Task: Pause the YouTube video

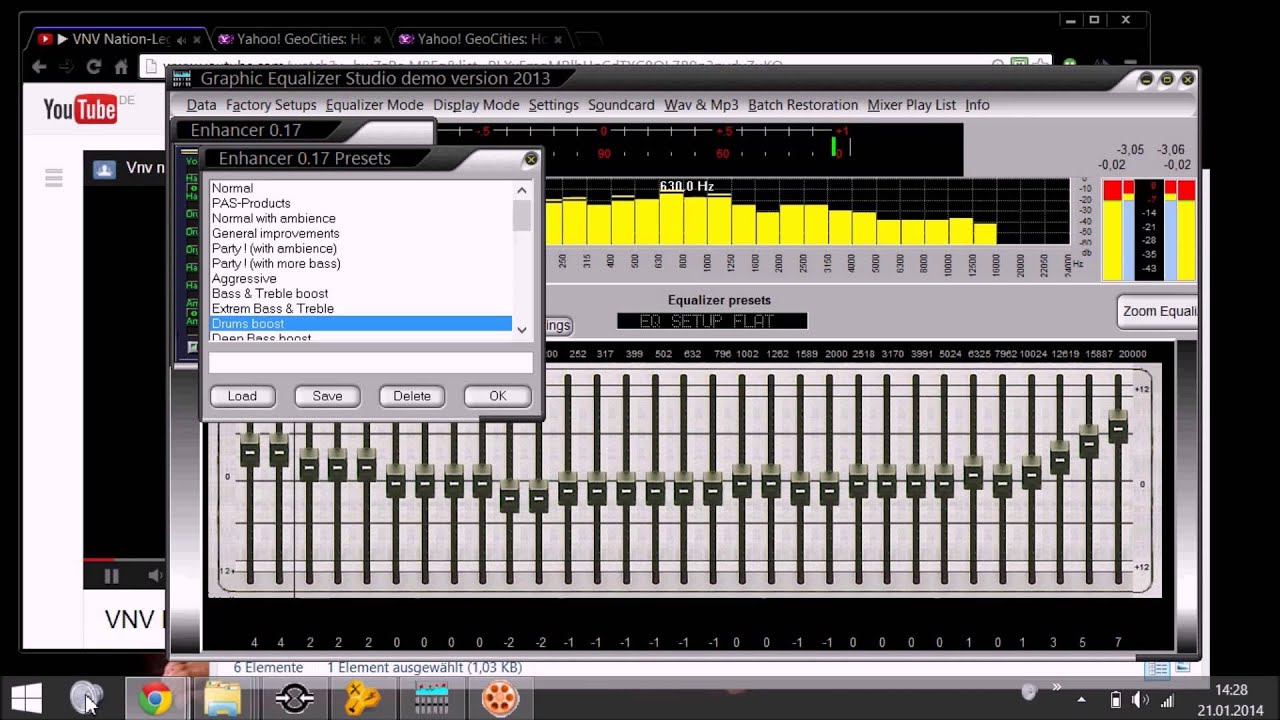Action: (111, 575)
